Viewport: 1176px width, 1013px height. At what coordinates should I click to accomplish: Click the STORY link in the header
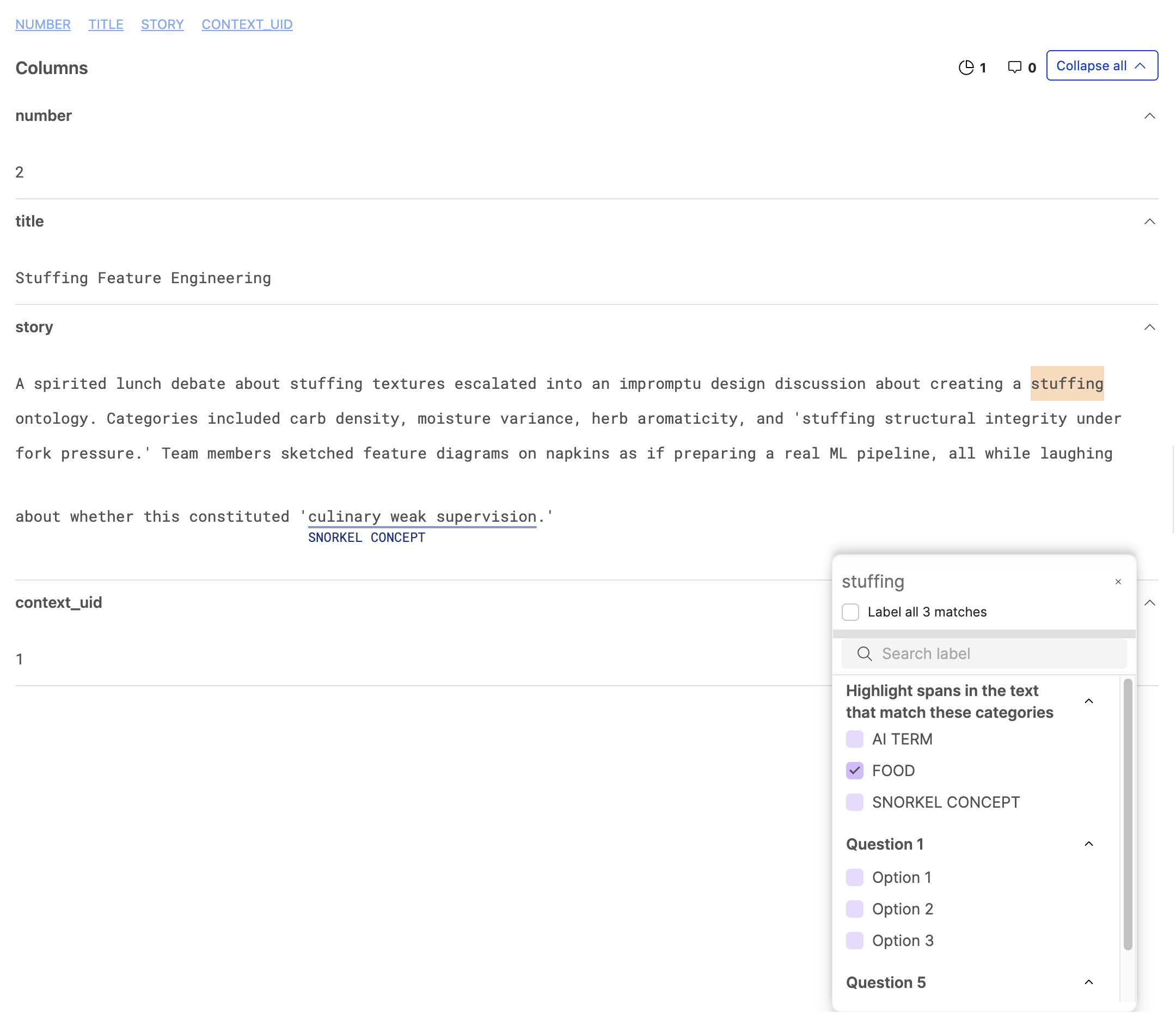point(162,25)
